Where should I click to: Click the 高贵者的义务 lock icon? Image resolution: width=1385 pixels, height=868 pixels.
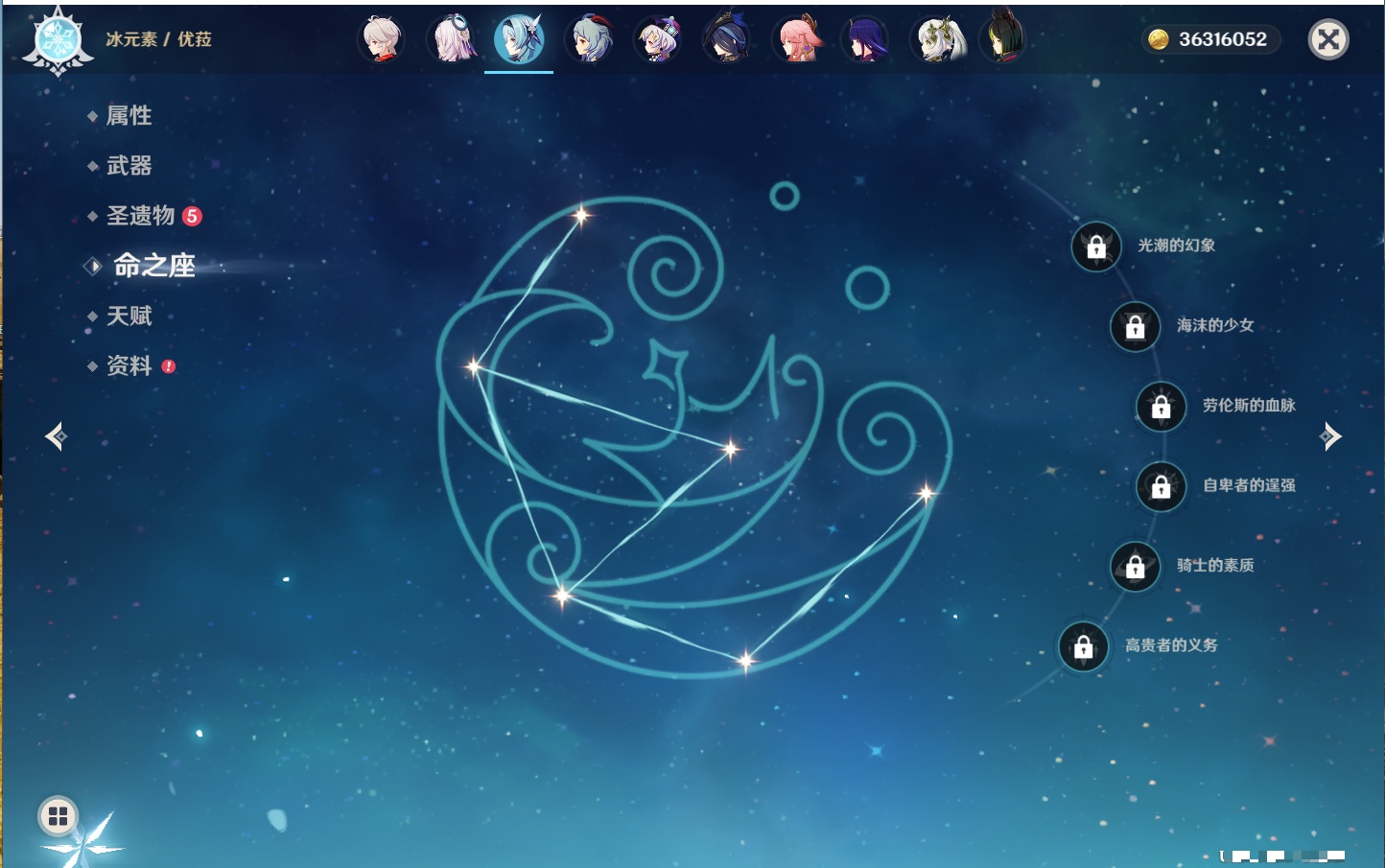tap(1084, 646)
